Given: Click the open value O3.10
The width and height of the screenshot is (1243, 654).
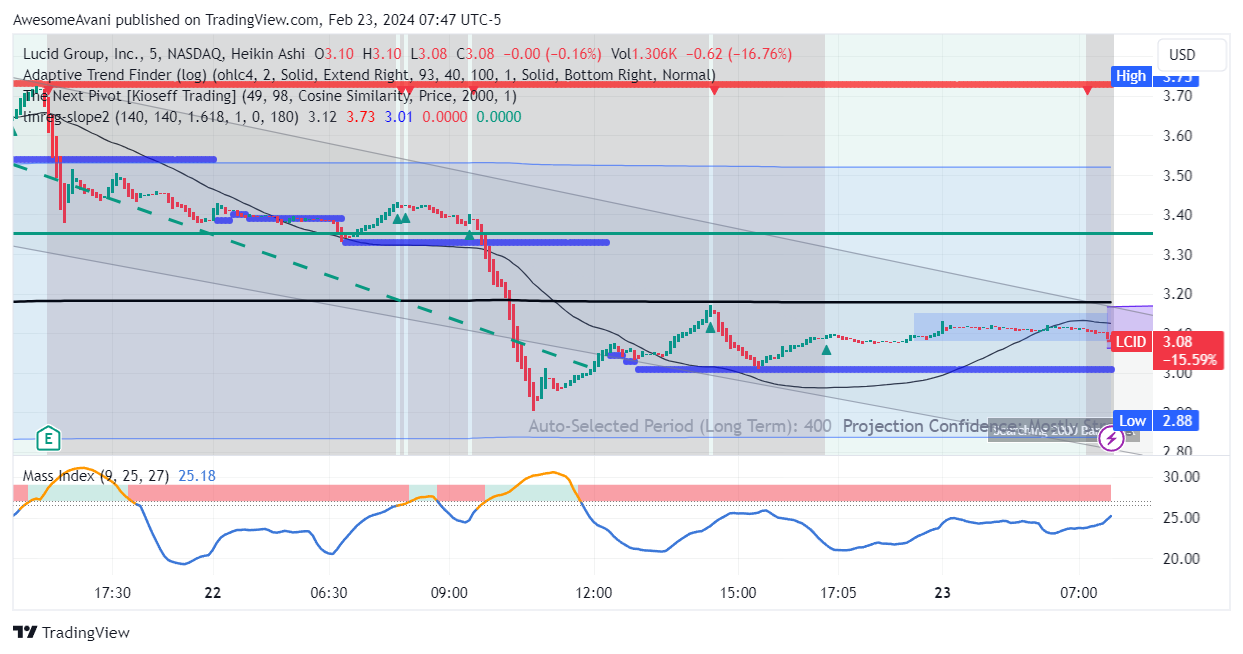Looking at the screenshot, I should click(x=334, y=54).
